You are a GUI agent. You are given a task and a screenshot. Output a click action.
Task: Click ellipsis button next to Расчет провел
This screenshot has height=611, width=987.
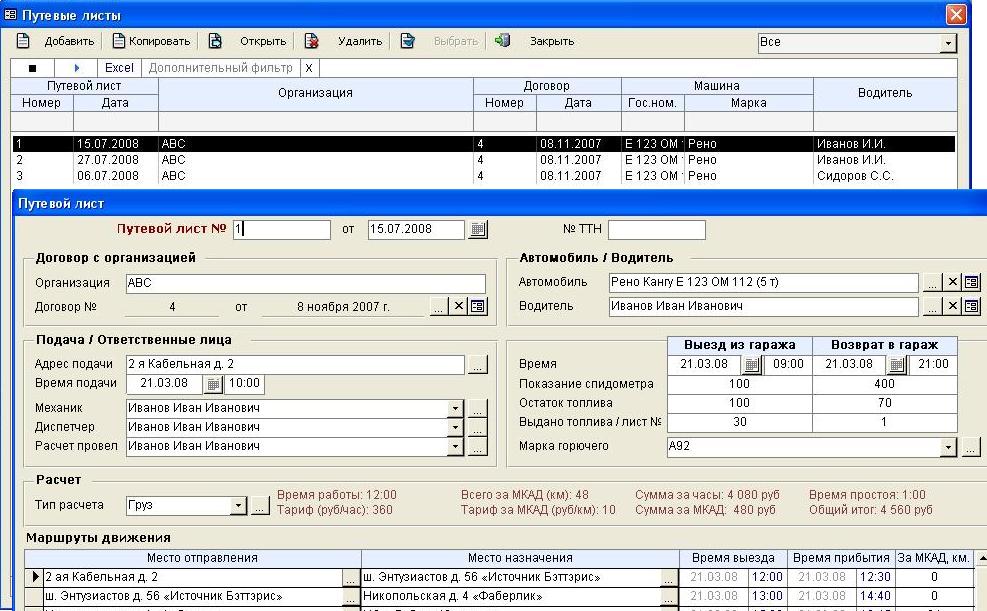478,446
